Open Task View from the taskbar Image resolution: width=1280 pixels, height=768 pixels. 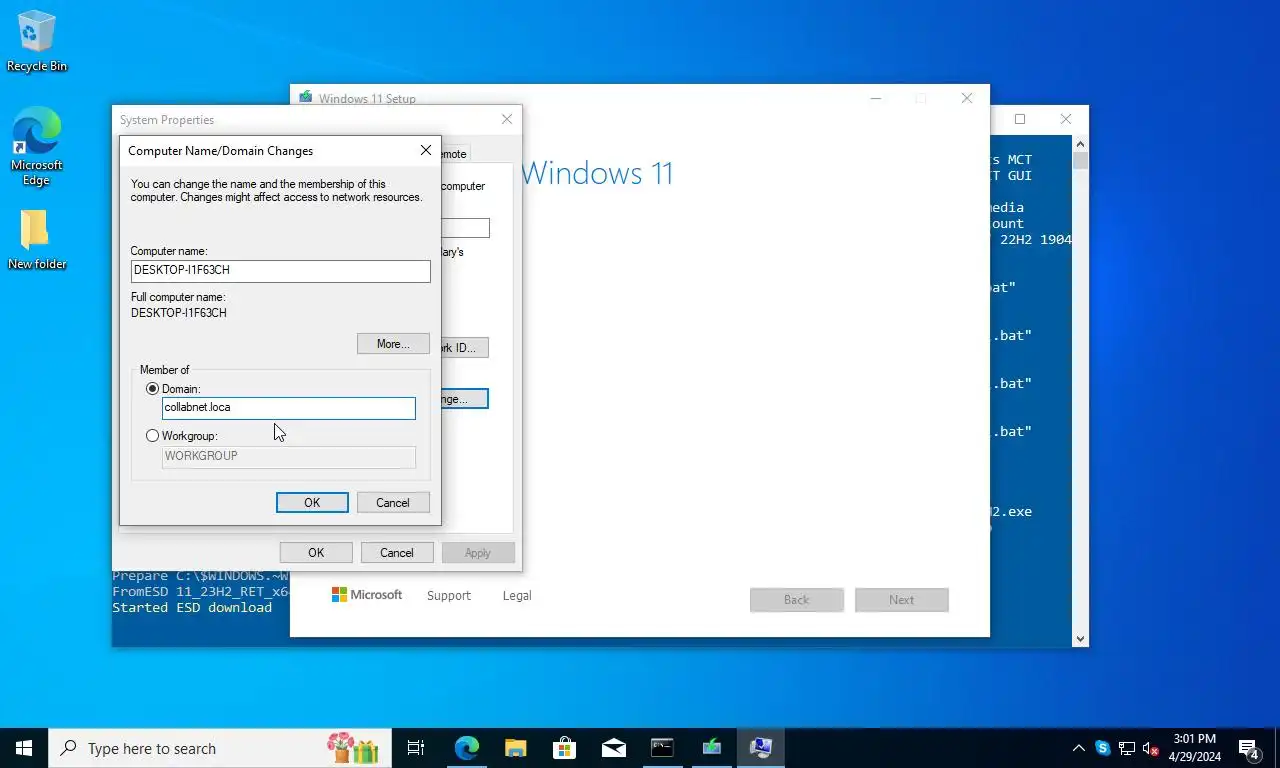pos(416,748)
